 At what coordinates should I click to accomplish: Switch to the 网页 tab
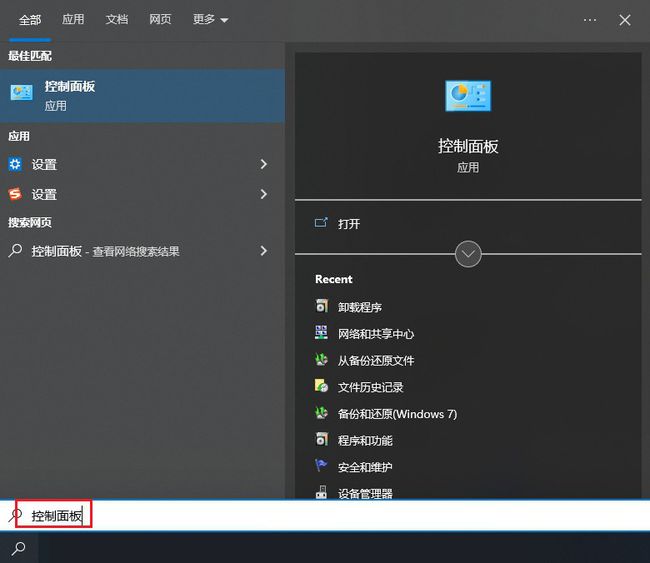[160, 19]
